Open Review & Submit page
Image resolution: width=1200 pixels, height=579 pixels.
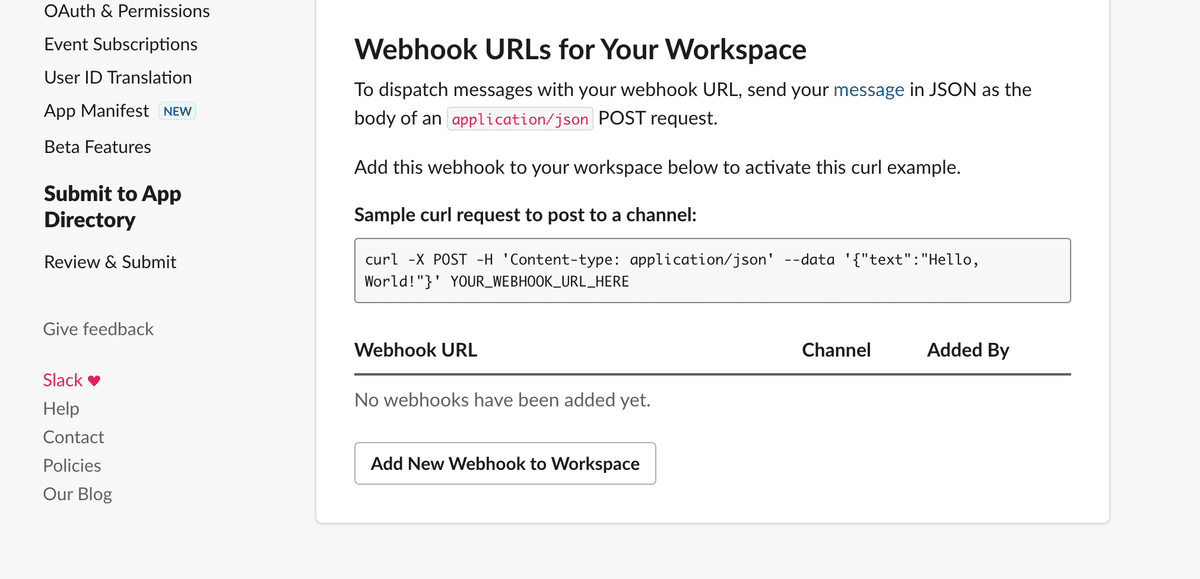click(x=110, y=262)
